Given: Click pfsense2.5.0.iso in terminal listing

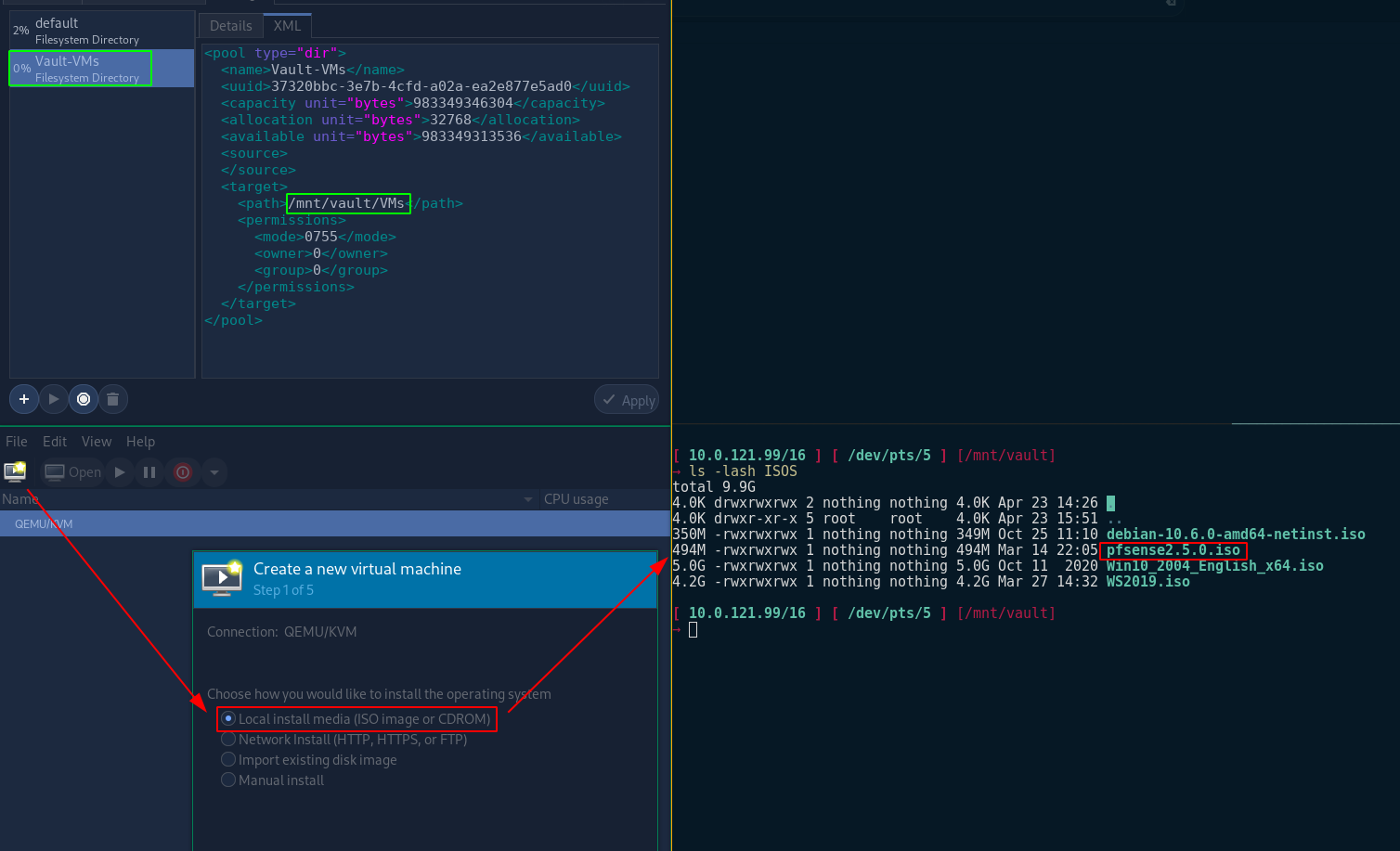Looking at the screenshot, I should click(1173, 550).
